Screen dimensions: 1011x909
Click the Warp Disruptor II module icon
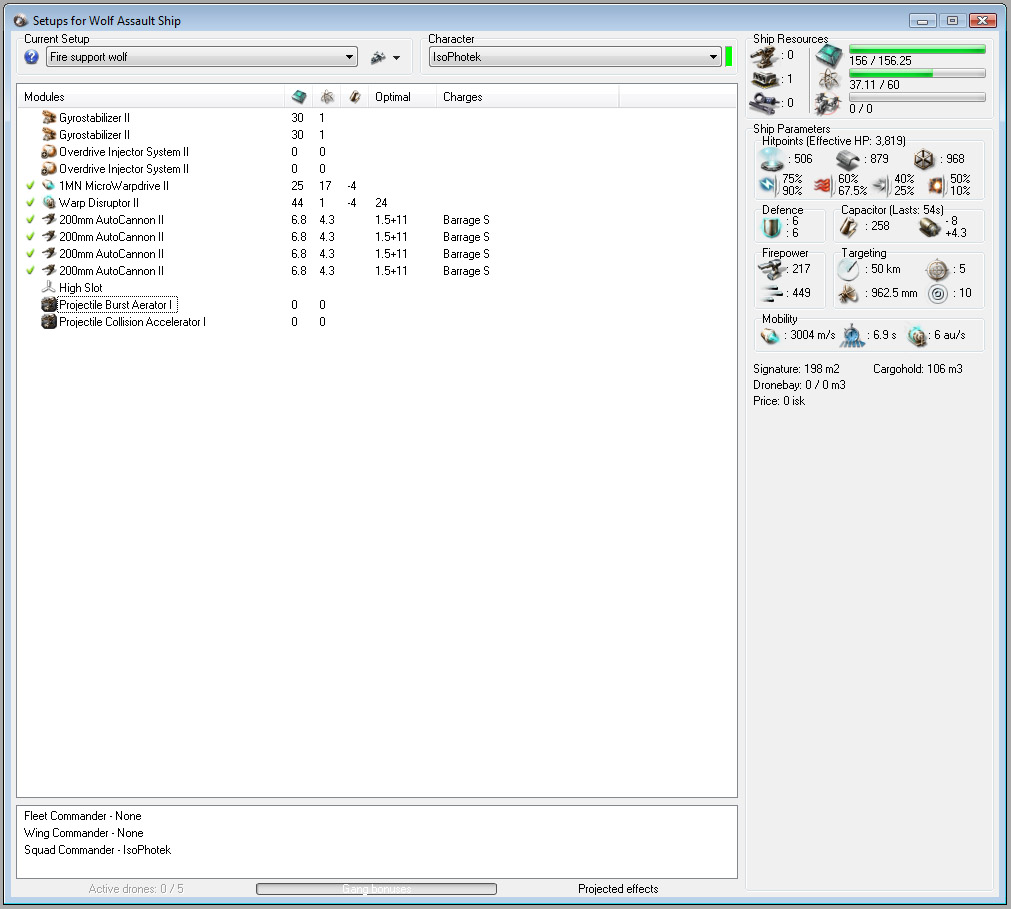point(49,202)
